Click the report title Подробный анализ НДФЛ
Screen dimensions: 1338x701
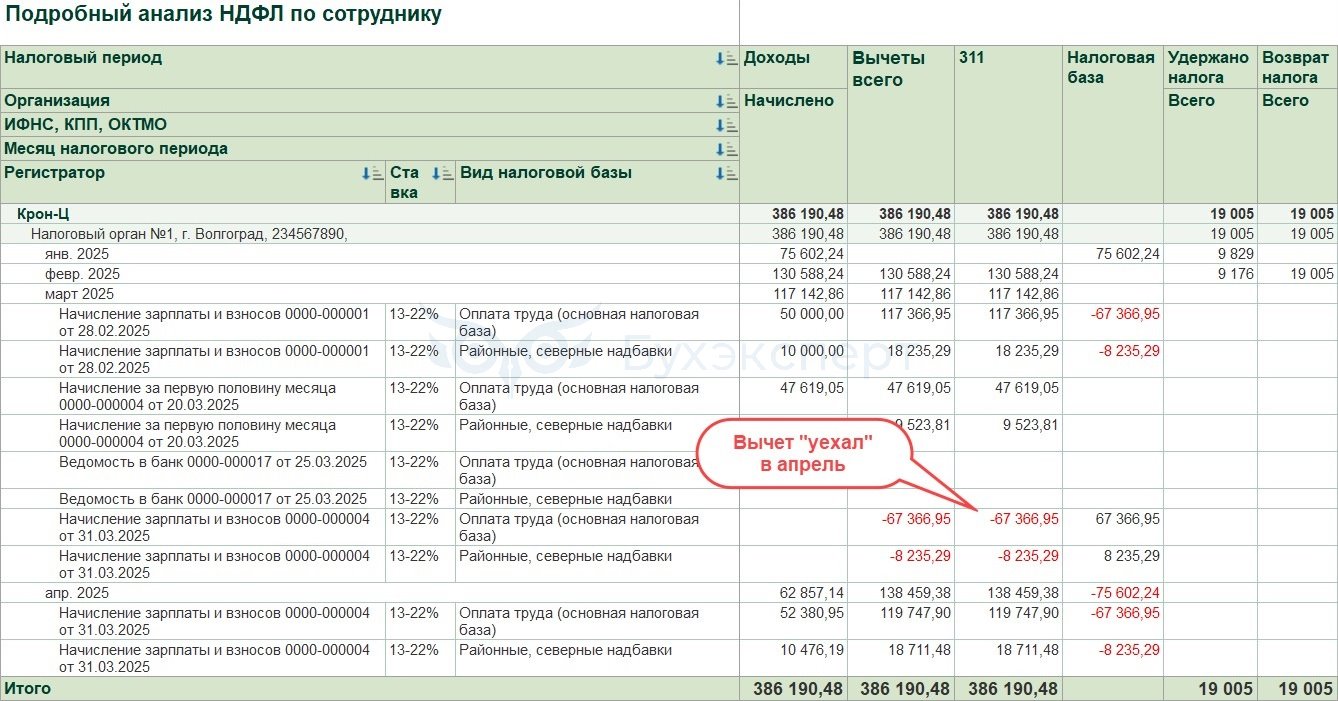pos(224,15)
